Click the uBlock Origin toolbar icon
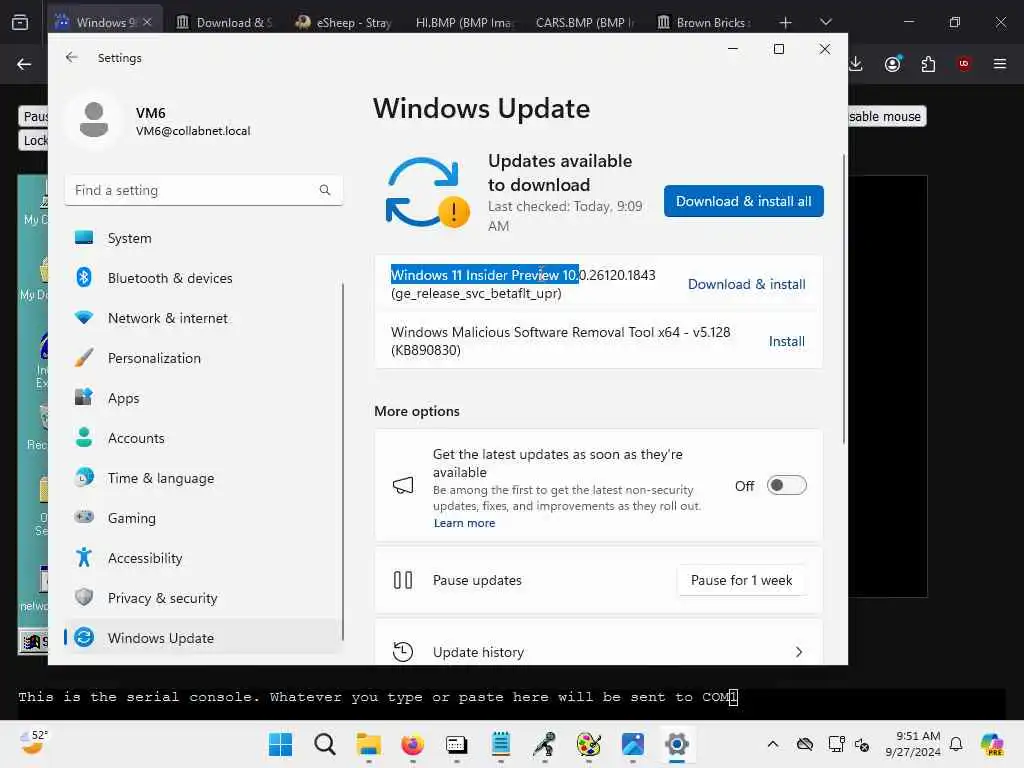The height and width of the screenshot is (768, 1024). click(964, 64)
